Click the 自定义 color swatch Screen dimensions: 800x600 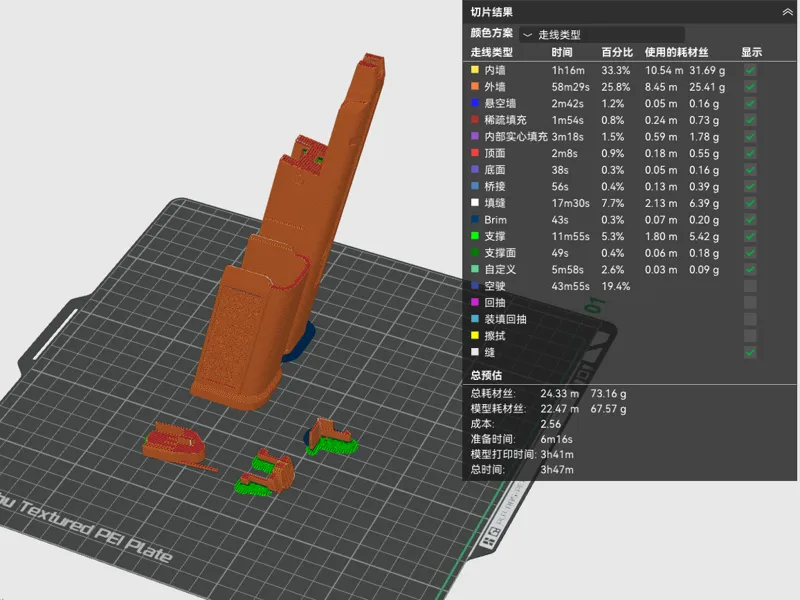(475, 269)
